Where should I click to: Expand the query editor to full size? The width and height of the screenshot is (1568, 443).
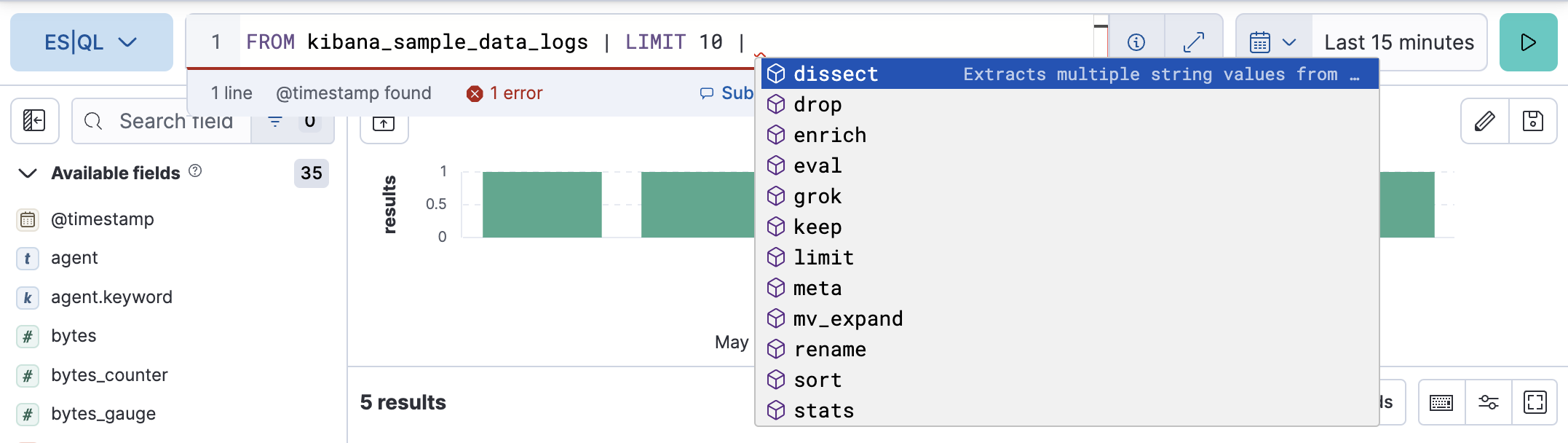pos(1193,42)
